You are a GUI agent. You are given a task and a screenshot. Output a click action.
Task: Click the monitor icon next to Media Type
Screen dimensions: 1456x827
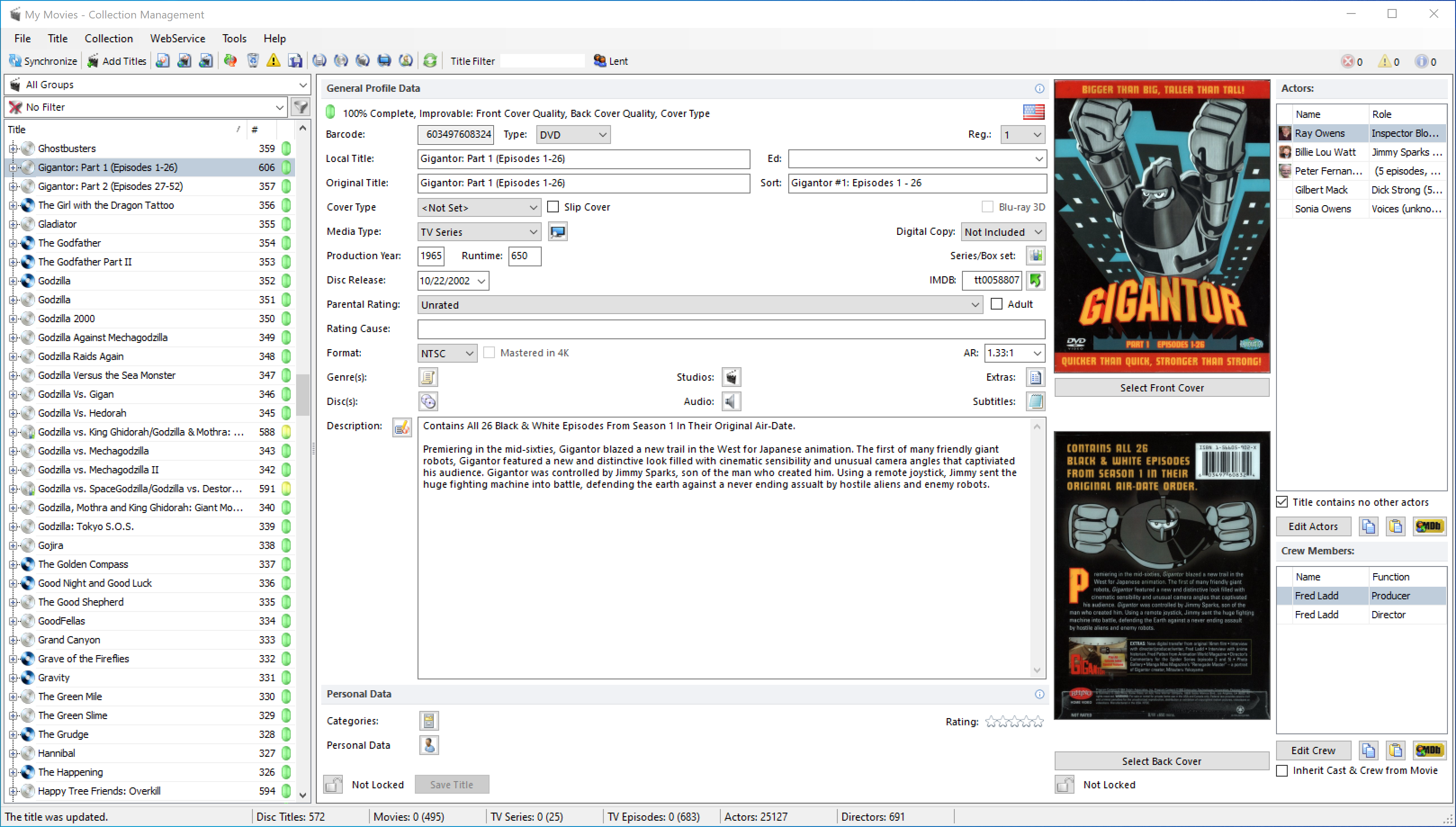pos(558,232)
